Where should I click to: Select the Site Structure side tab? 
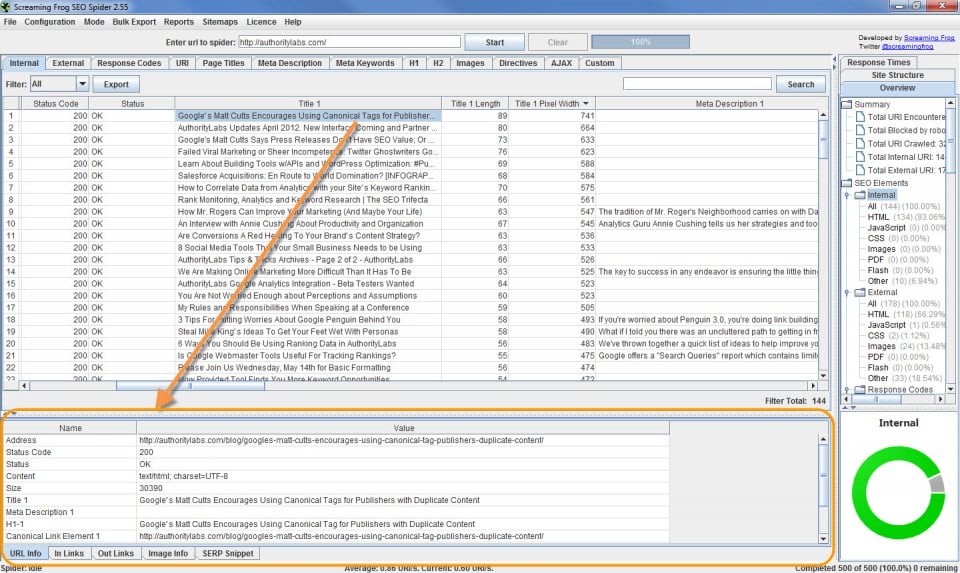898,75
